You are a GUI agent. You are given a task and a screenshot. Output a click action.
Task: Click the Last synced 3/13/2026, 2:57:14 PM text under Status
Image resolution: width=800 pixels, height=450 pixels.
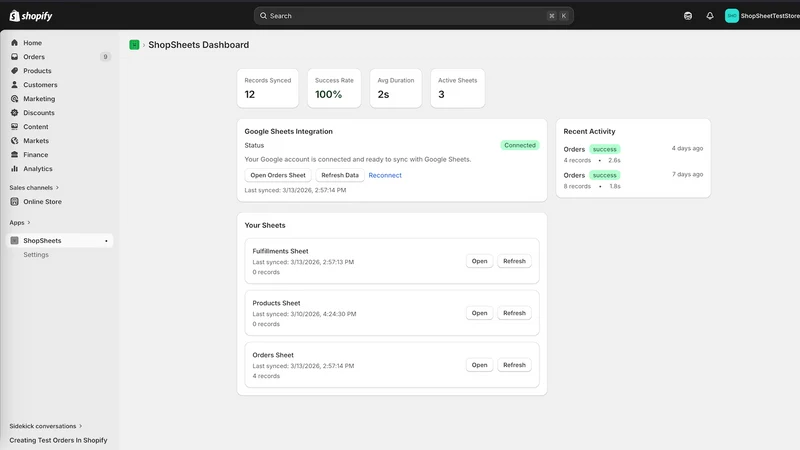tap(295, 190)
